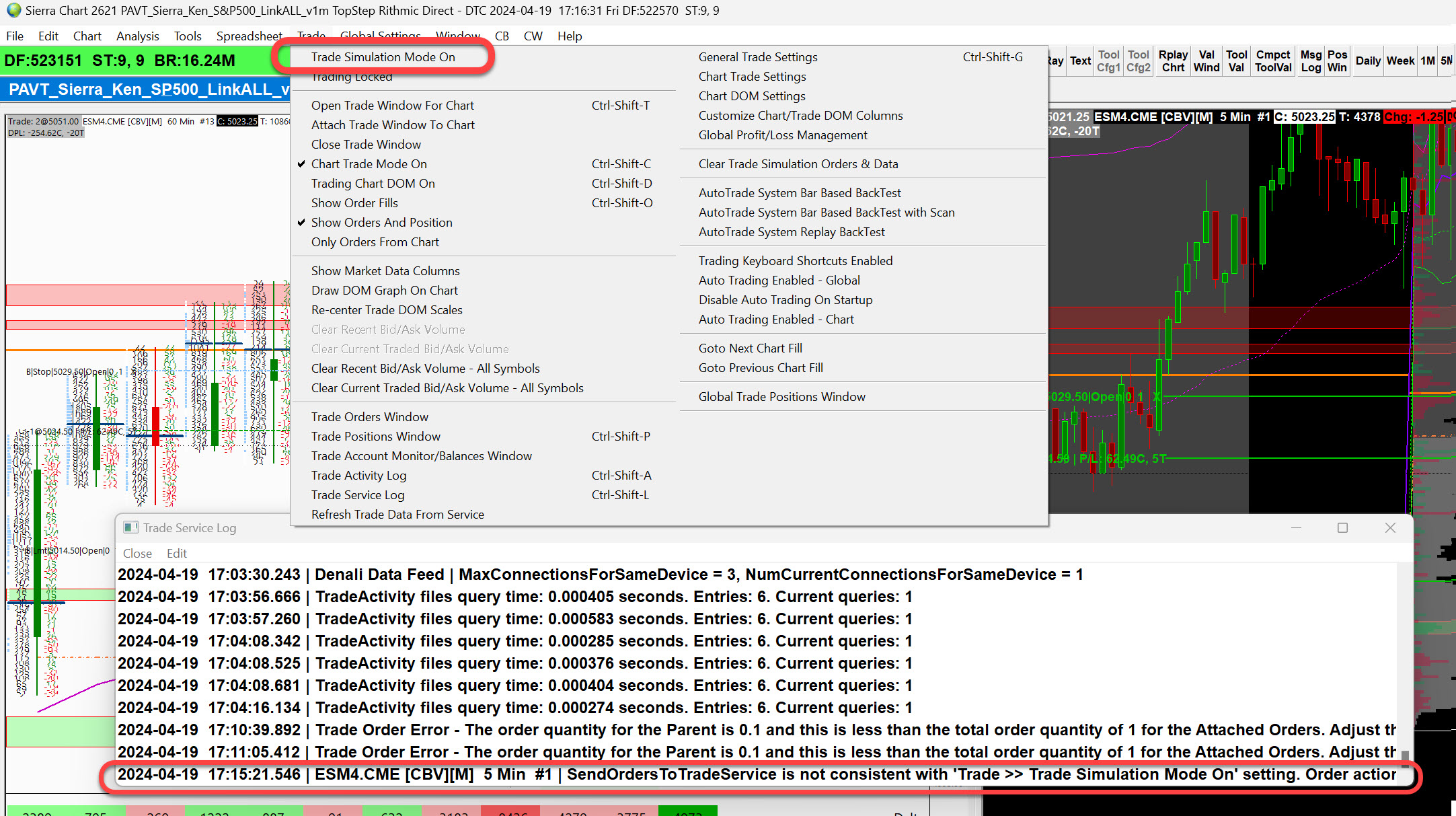Viewport: 1456px width, 816px height.
Task: Click the Rplay Chrt toolbar button
Action: click(1173, 61)
